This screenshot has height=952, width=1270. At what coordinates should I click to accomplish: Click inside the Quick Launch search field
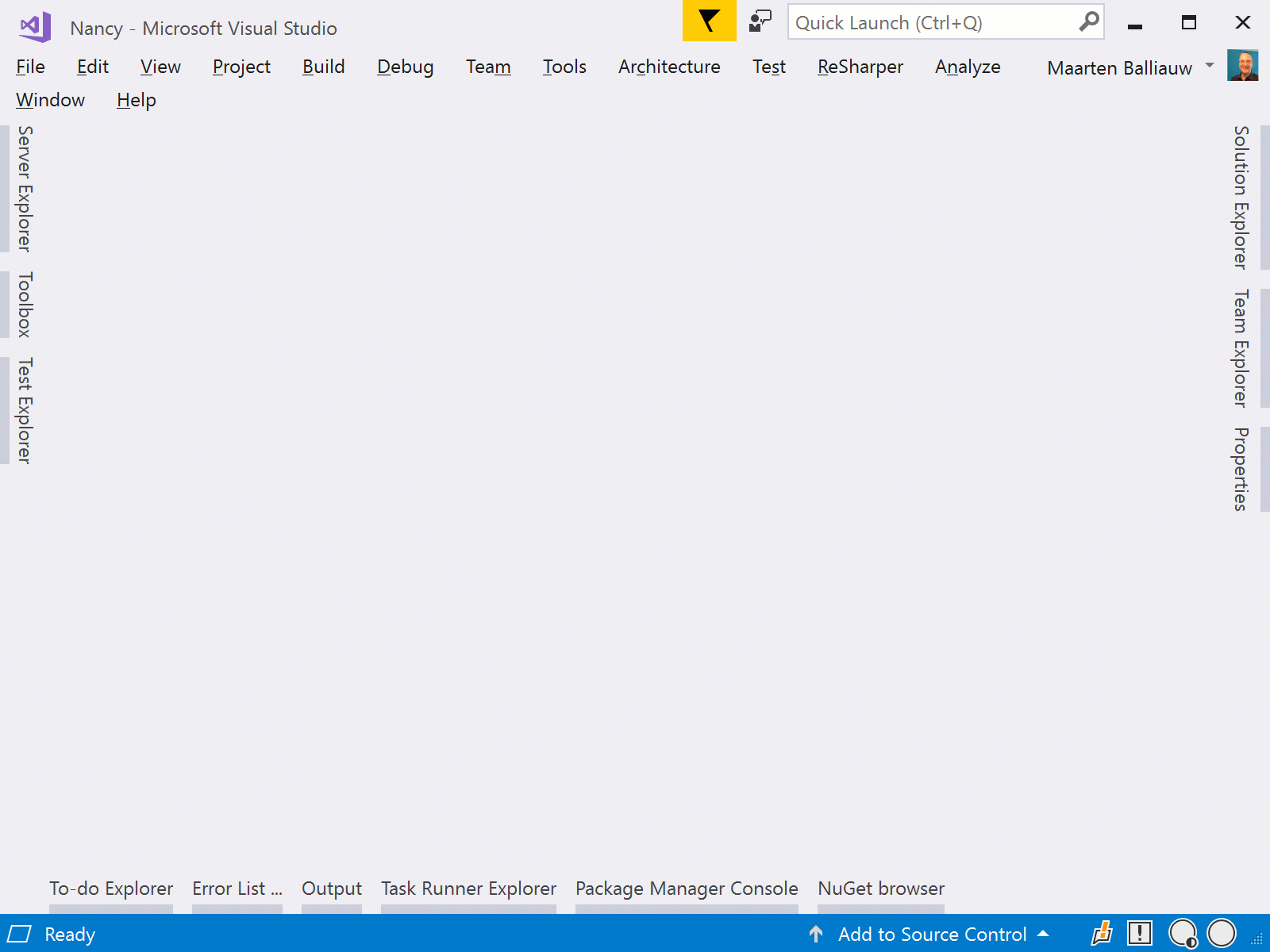pos(913,21)
